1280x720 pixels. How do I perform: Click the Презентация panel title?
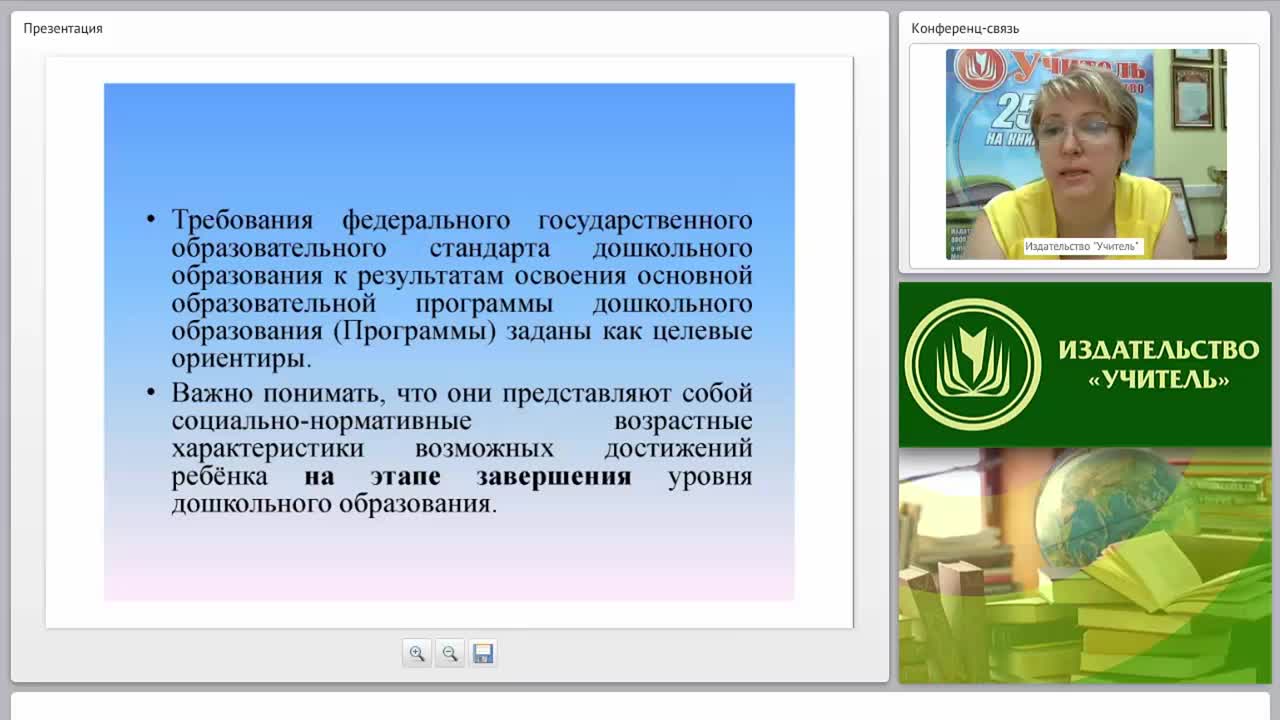(63, 28)
